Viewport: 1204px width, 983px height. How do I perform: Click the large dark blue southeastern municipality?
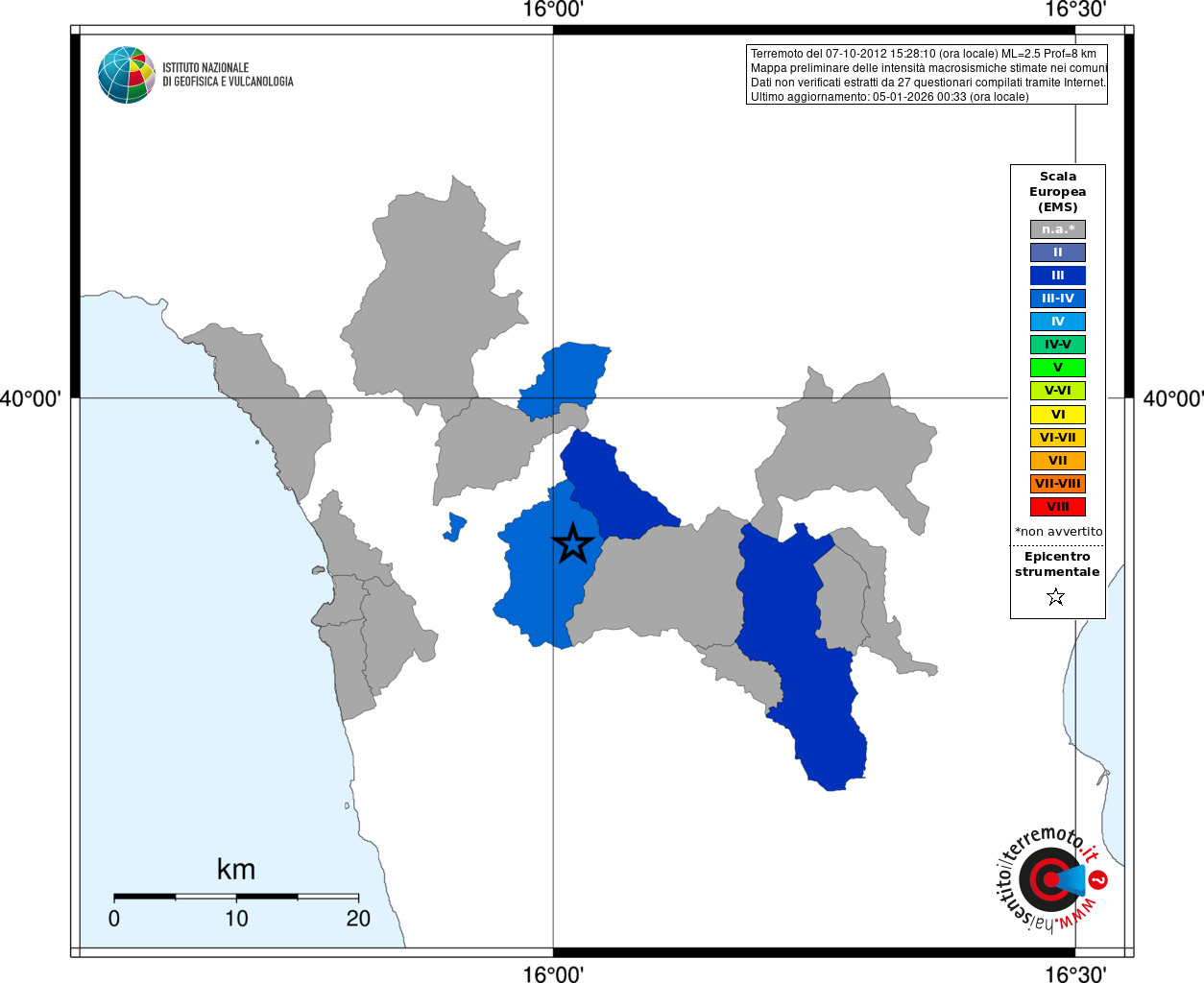[802, 653]
